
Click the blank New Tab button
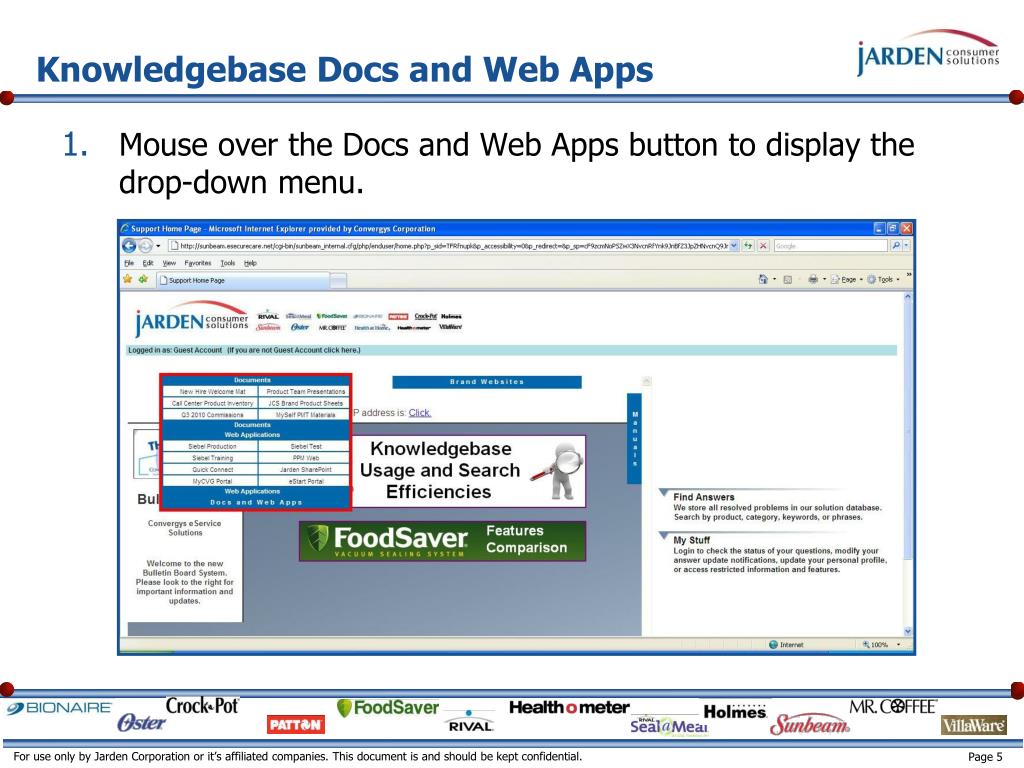pos(338,281)
